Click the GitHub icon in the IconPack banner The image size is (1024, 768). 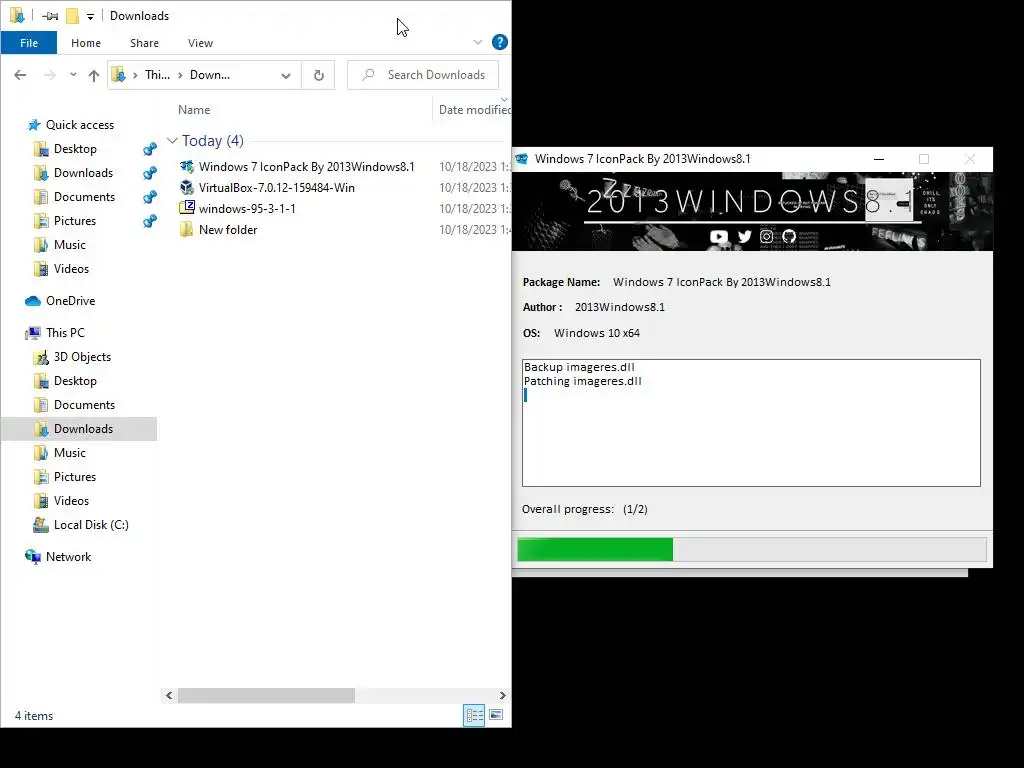tap(789, 236)
